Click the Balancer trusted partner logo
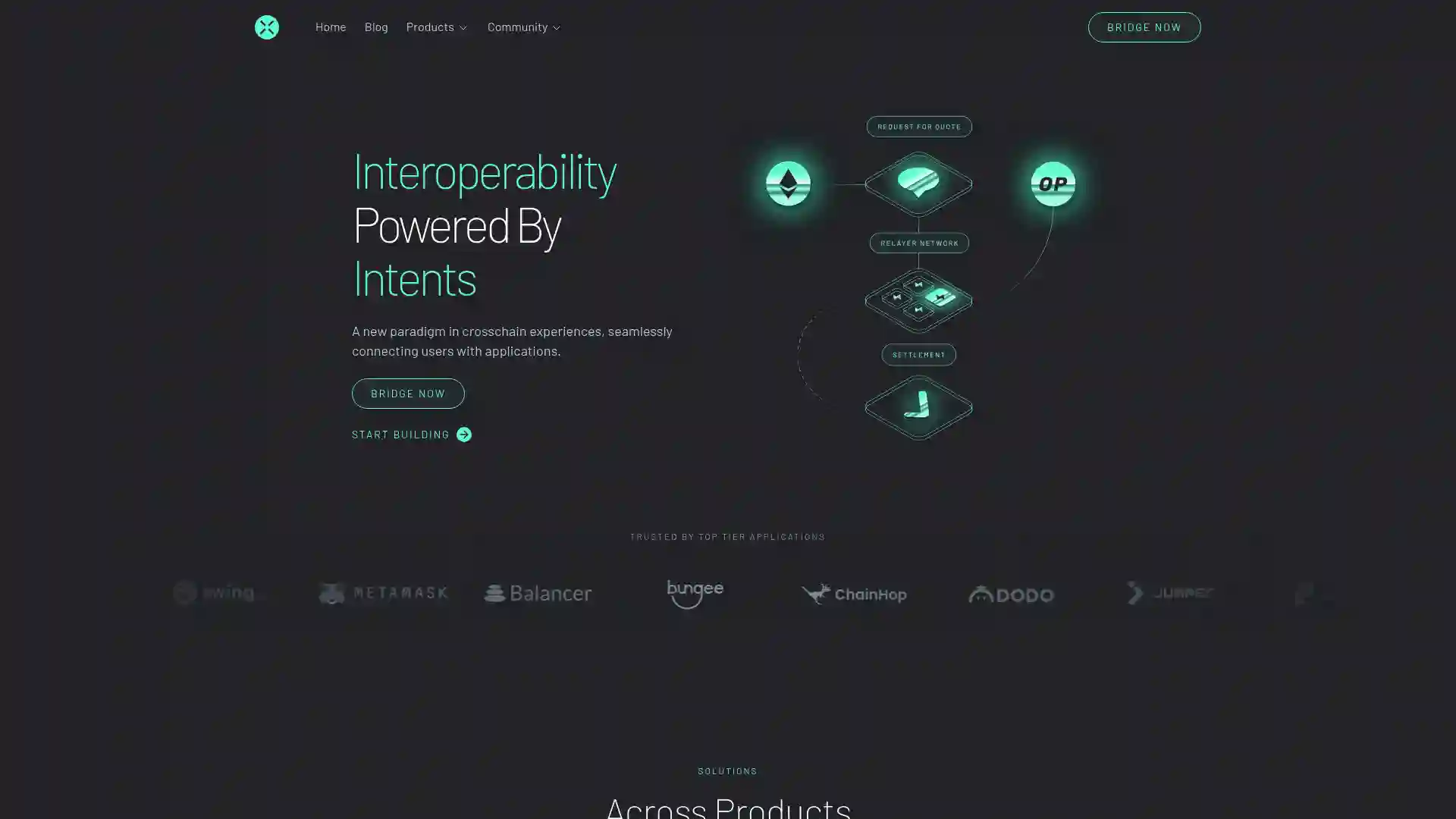The width and height of the screenshot is (1456, 819). coord(538,593)
